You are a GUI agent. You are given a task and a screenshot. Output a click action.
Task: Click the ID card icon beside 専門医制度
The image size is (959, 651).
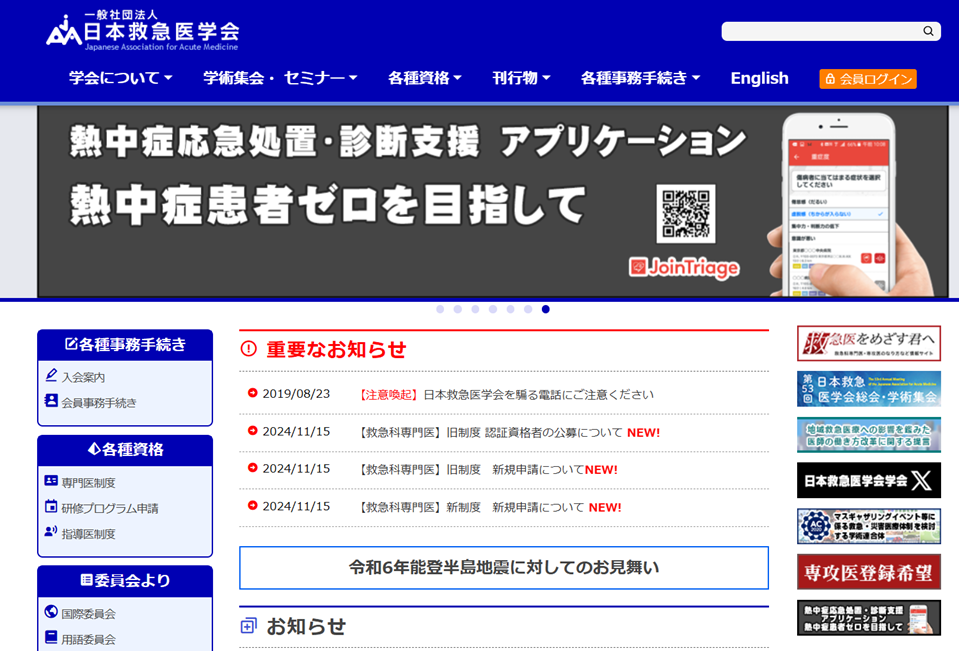click(x=51, y=481)
